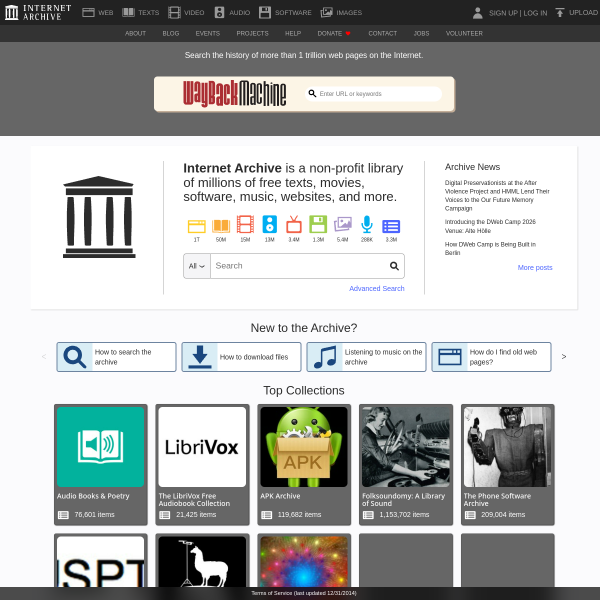Click the magnifier icon in the Wayback search field
Image resolution: width=600 pixels, height=600 pixels.
[x=312, y=93]
